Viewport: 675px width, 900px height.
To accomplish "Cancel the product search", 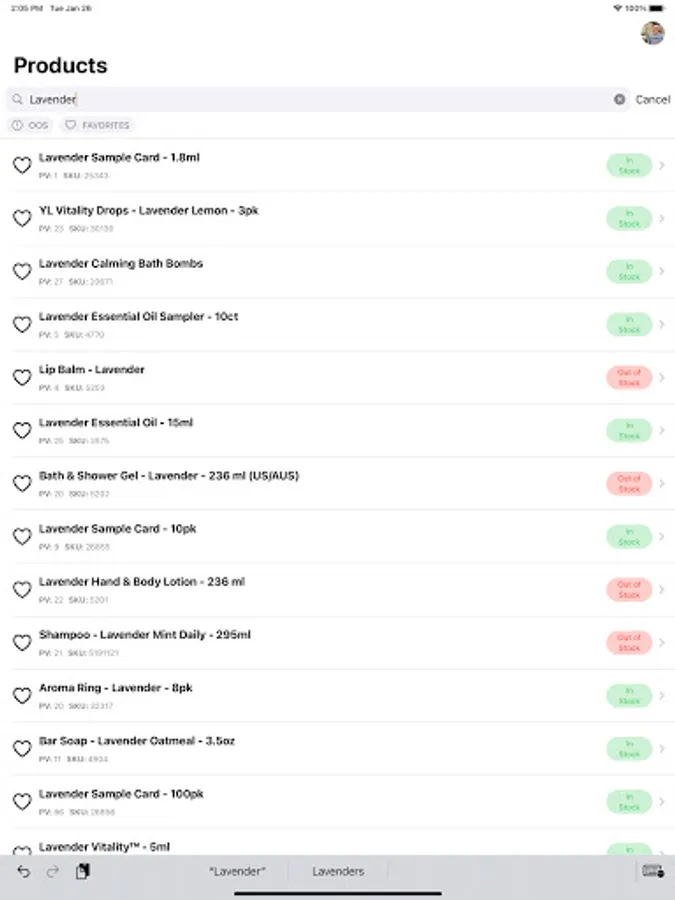I will click(653, 99).
